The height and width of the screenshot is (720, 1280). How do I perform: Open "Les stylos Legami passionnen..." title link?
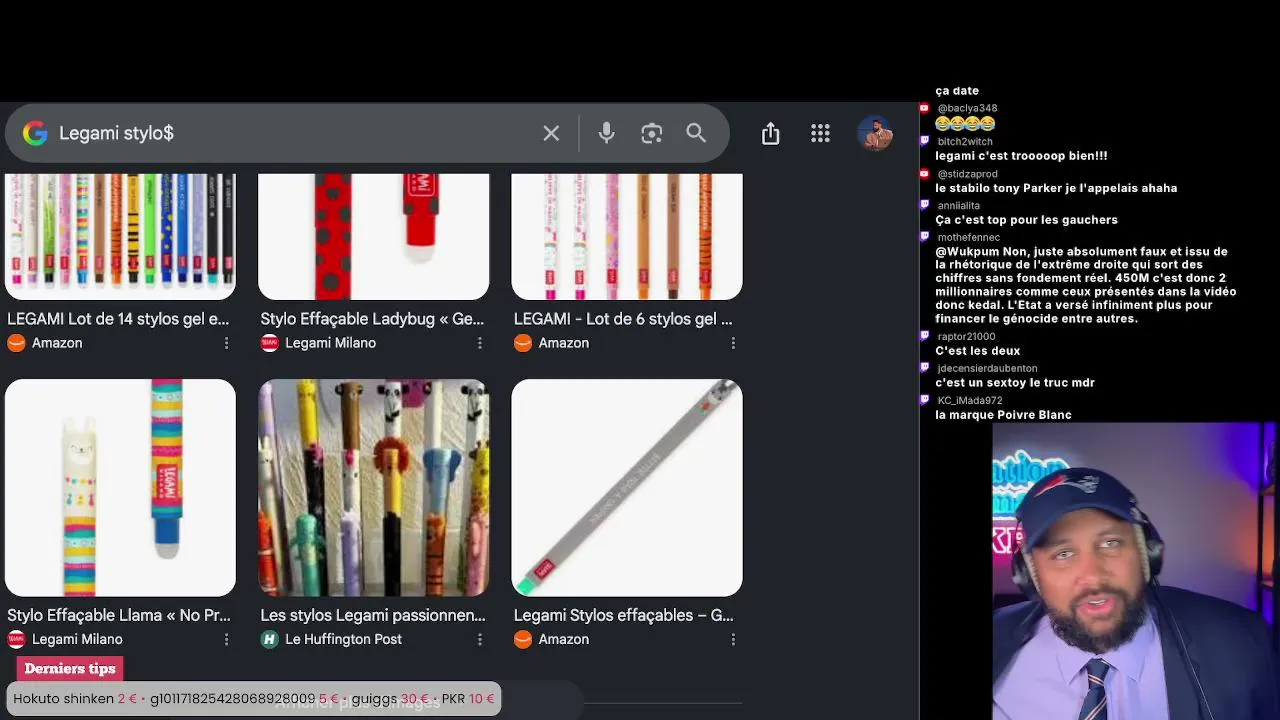(x=373, y=615)
